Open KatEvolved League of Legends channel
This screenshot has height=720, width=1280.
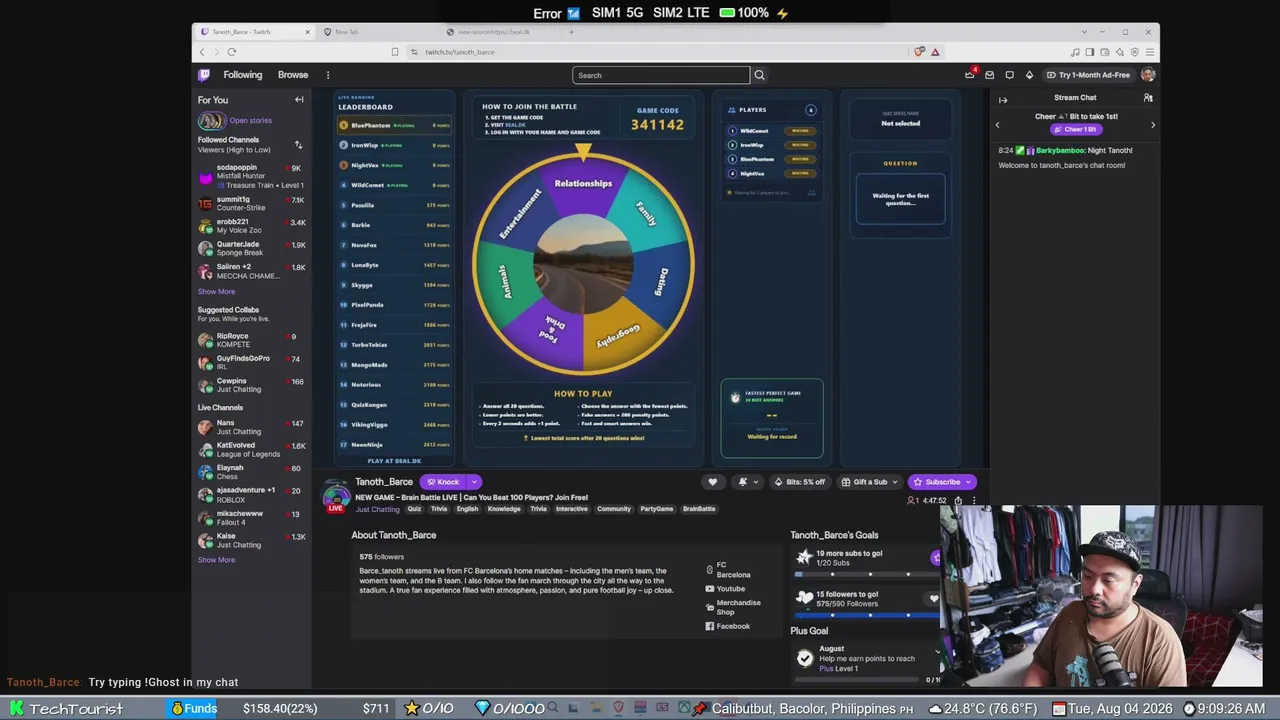coord(250,450)
